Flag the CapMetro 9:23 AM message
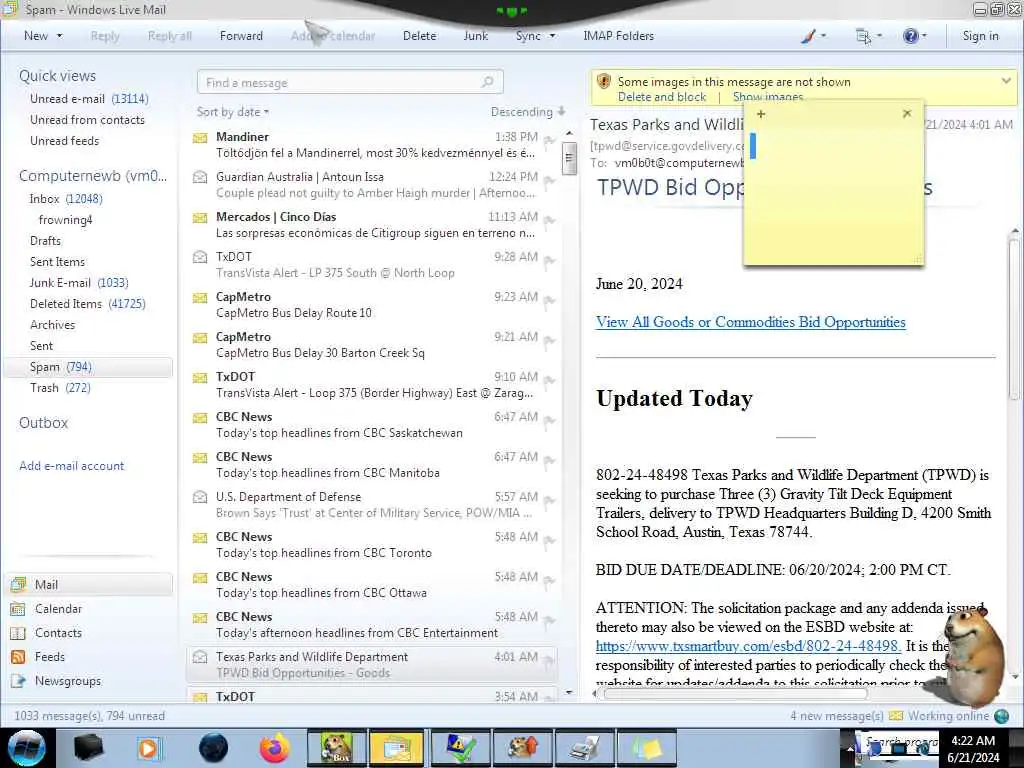This screenshot has height=768, width=1024. click(549, 301)
